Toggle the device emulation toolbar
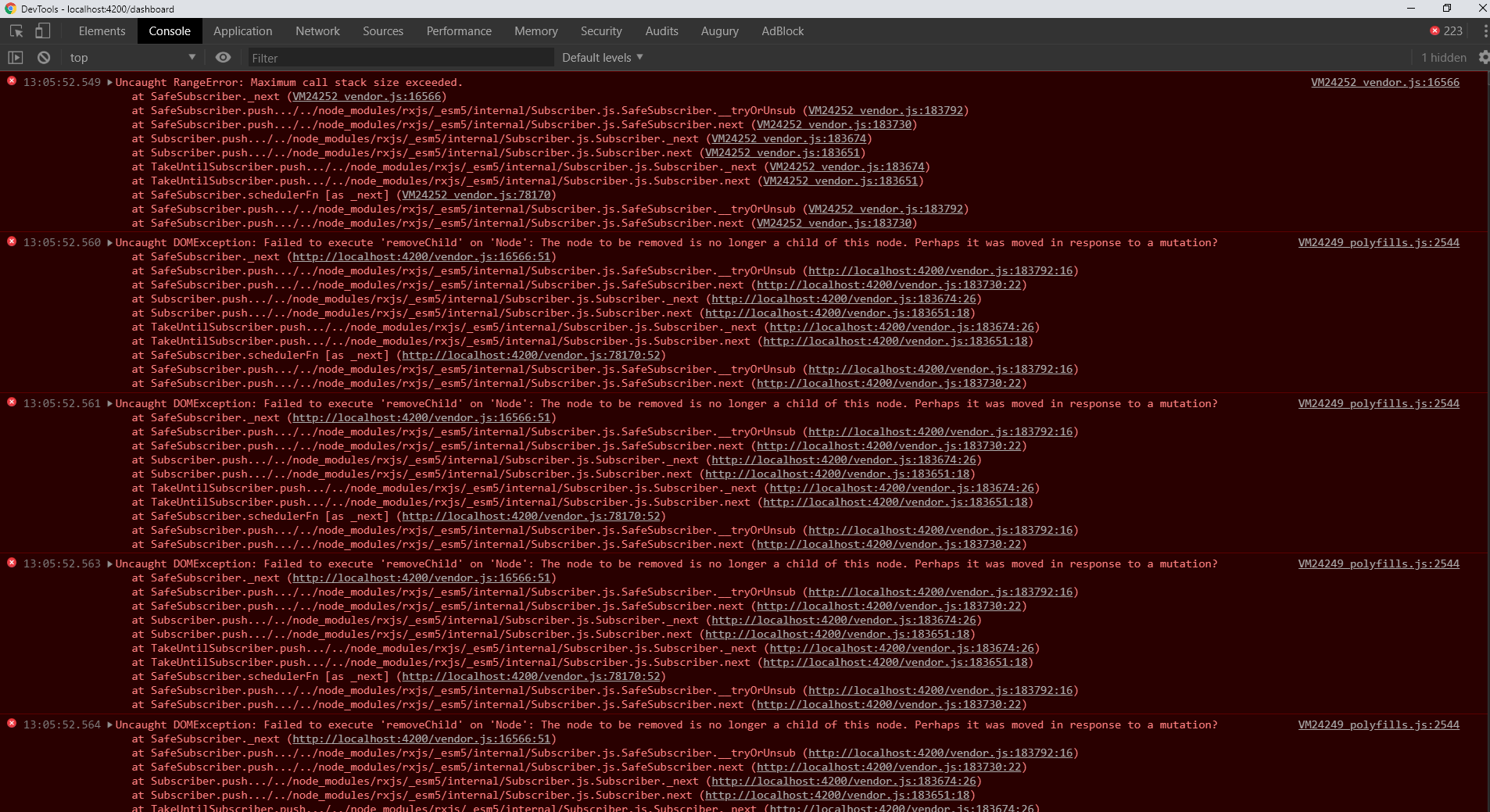1490x812 pixels. tap(43, 30)
